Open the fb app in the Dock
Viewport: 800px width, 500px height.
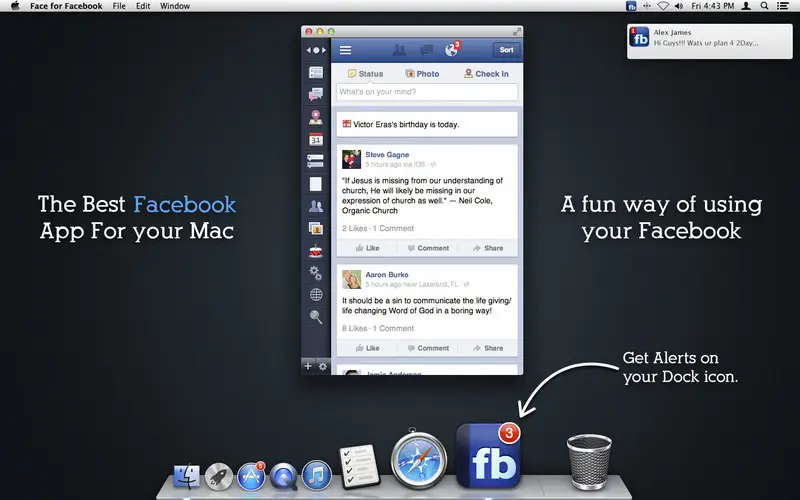click(x=489, y=456)
